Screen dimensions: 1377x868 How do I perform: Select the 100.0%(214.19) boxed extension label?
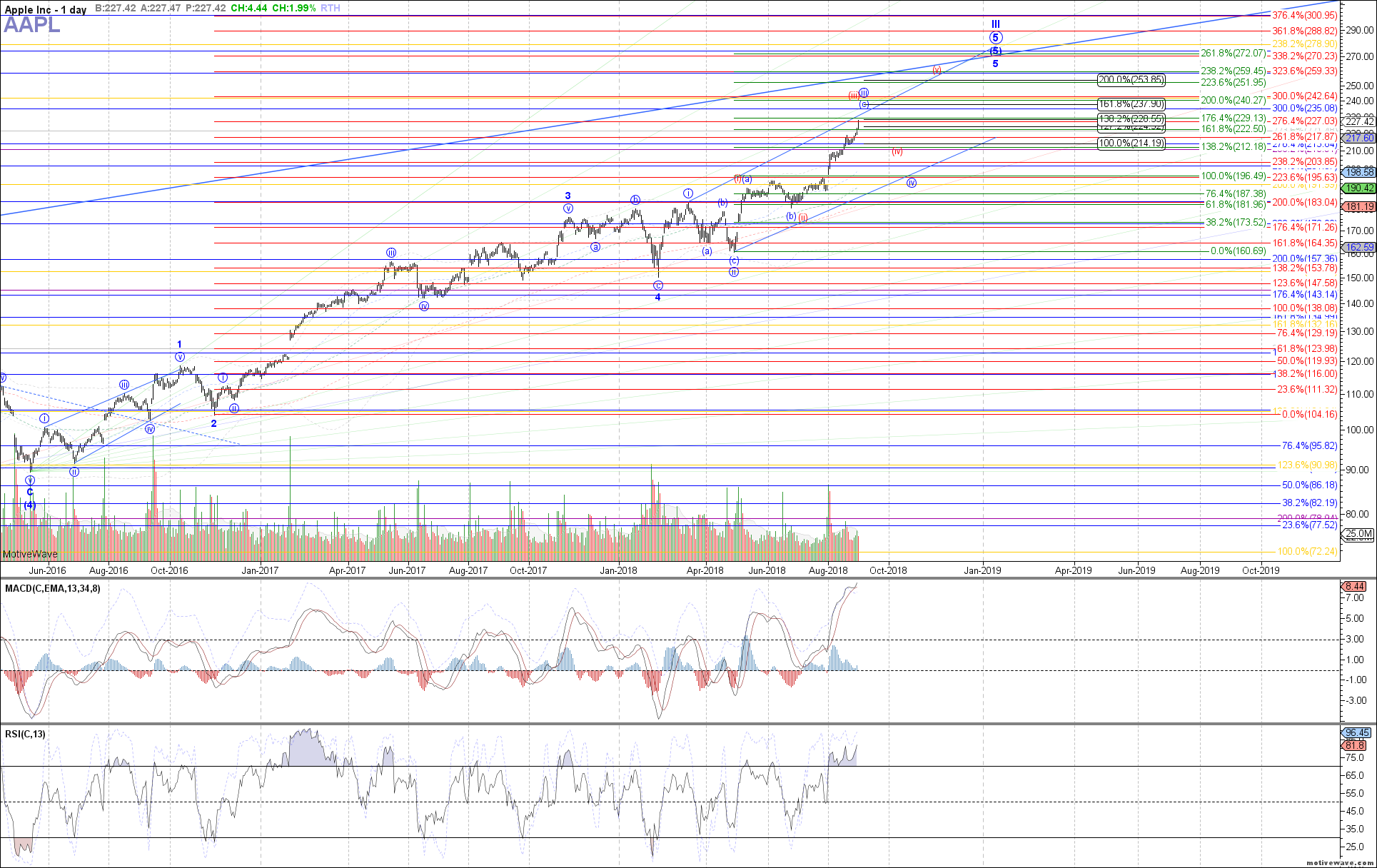[x=1131, y=143]
